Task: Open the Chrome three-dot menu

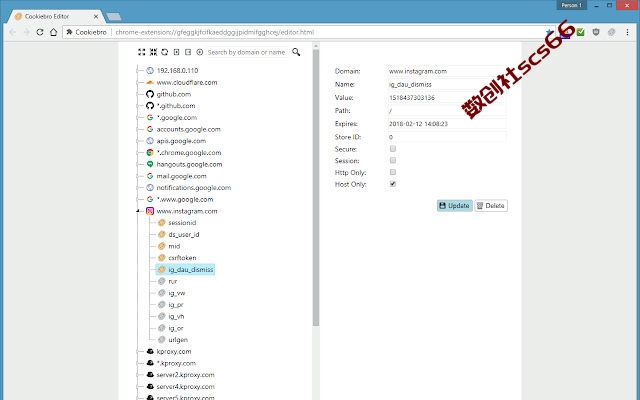Action: click(x=627, y=32)
